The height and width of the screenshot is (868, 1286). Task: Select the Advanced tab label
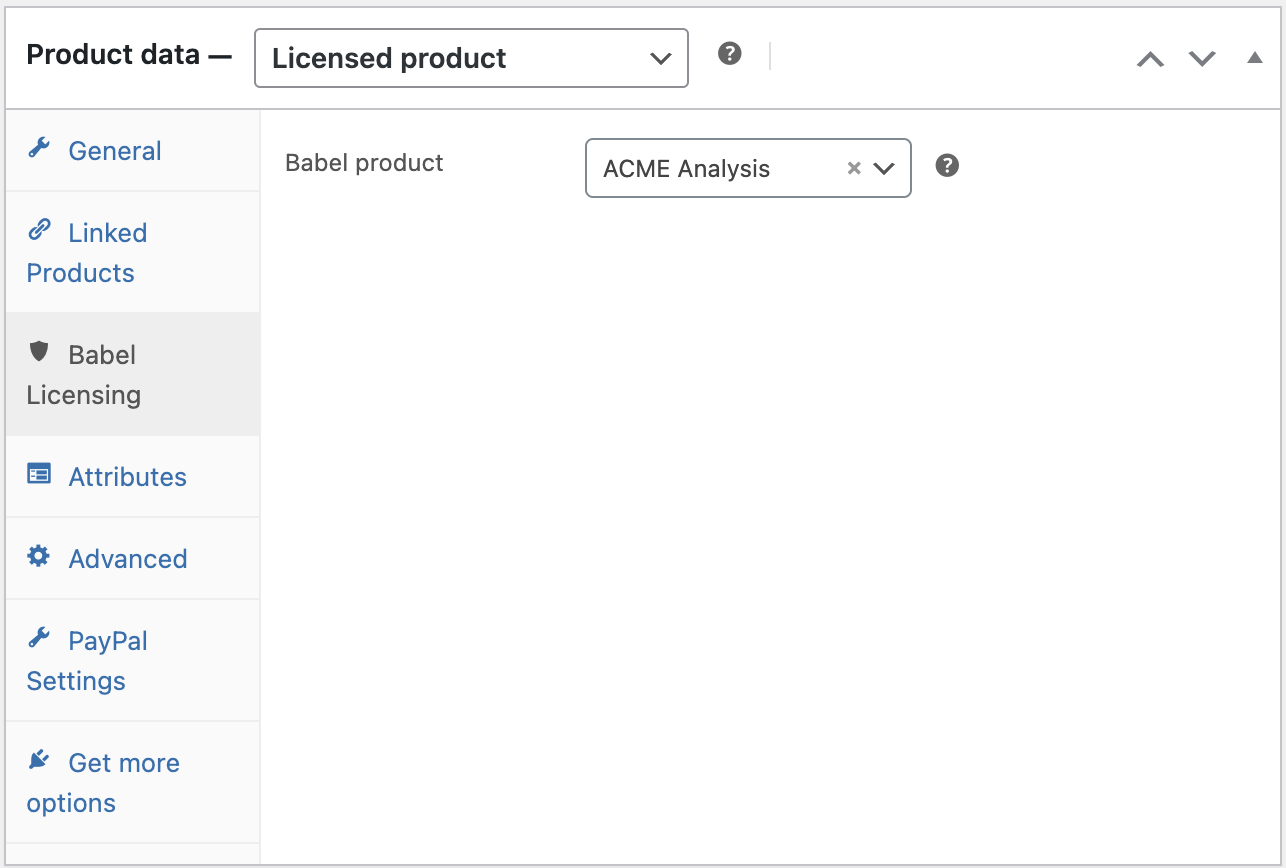point(127,559)
